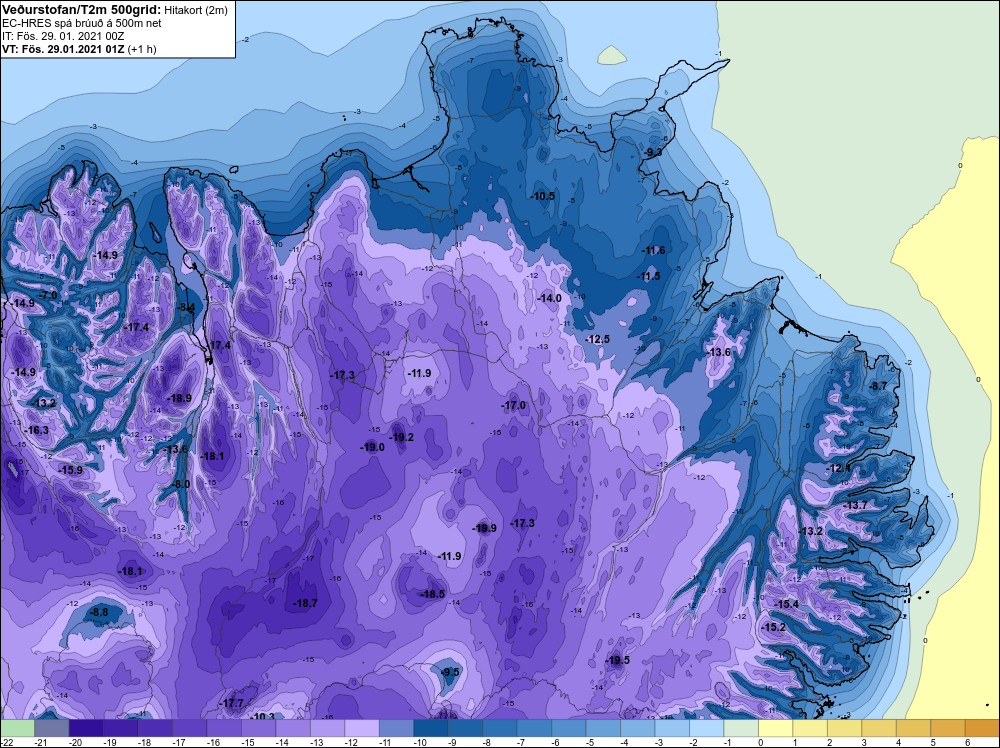Pick the -19.0 temperature label

(x=372, y=447)
